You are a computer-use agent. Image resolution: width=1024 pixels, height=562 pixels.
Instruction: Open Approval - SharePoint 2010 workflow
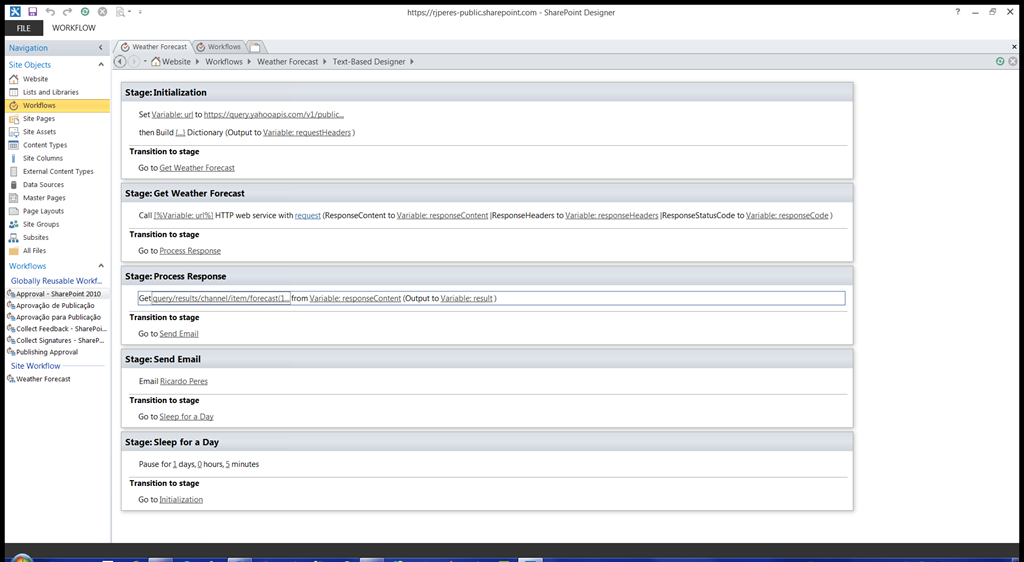[x=57, y=294]
